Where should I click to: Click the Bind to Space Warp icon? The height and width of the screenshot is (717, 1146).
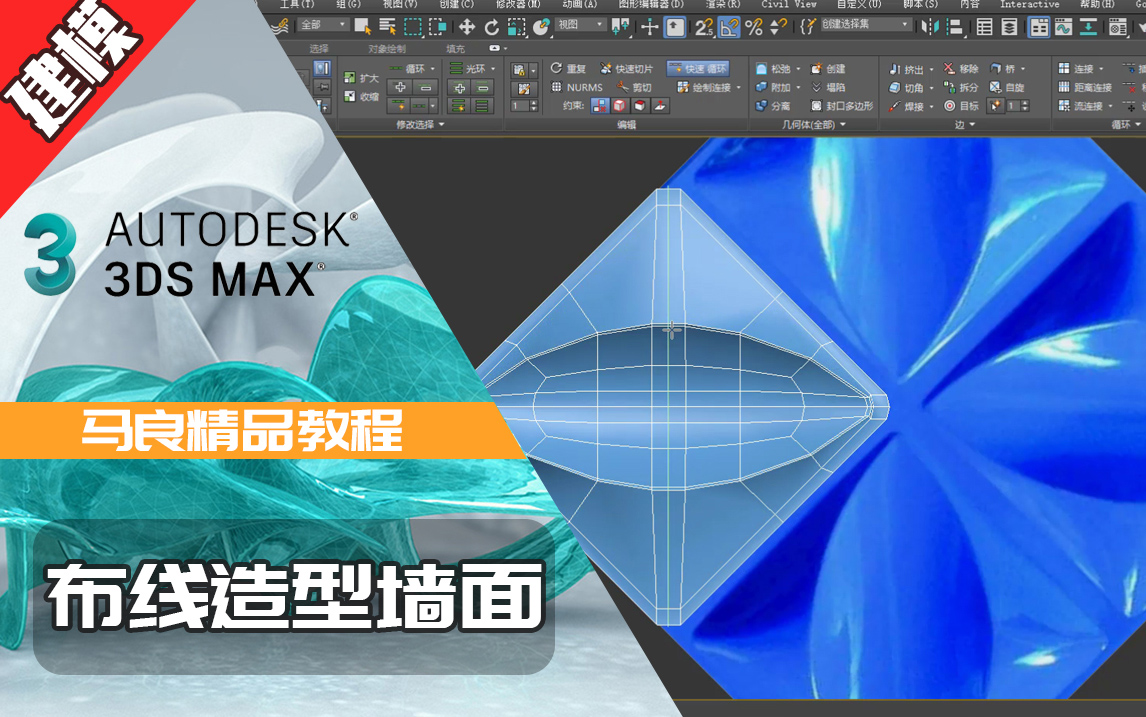pos(280,27)
